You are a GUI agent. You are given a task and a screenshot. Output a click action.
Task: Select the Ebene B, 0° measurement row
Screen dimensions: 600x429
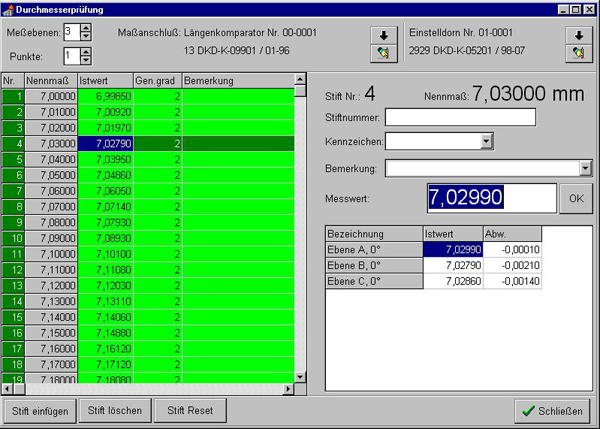pos(434,265)
